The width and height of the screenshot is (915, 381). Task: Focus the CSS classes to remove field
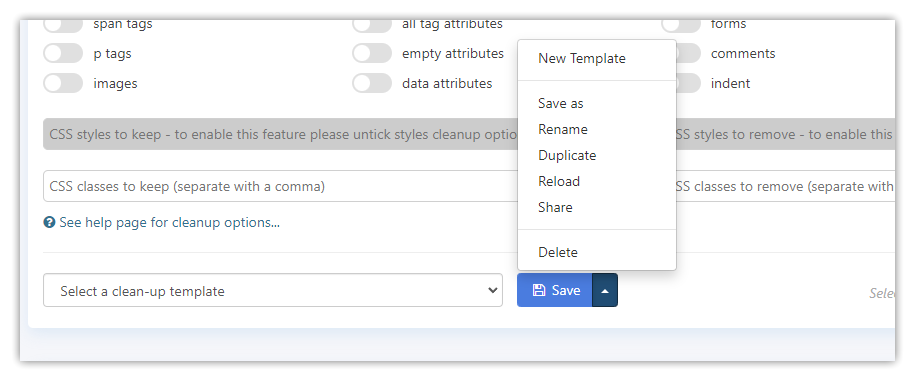785,186
